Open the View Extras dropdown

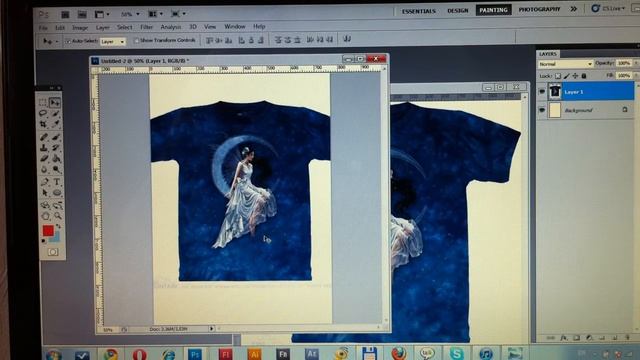point(102,14)
